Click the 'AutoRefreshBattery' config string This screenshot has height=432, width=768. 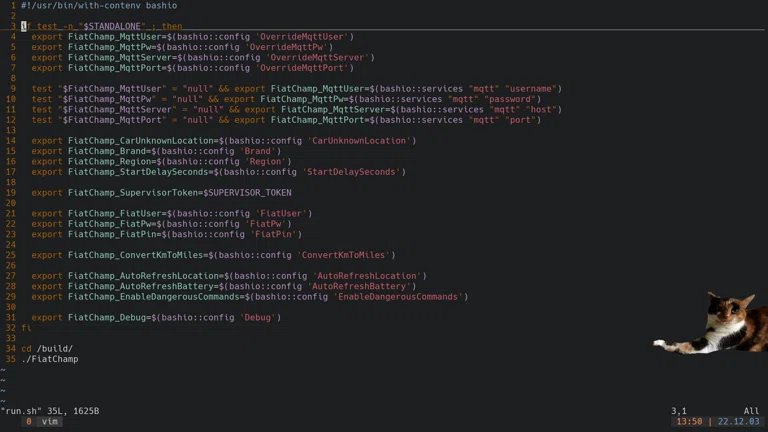coord(359,286)
